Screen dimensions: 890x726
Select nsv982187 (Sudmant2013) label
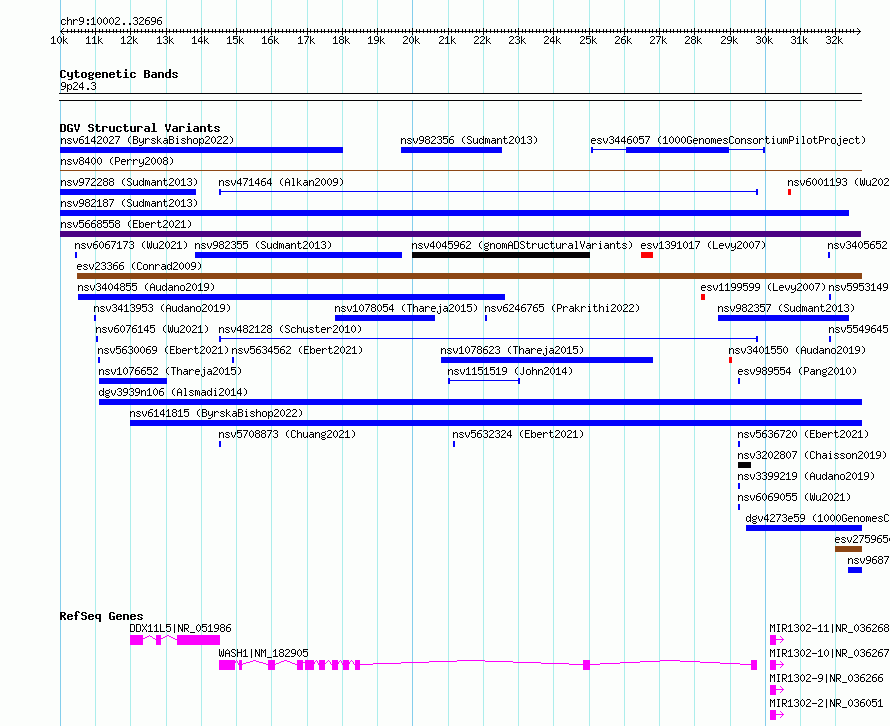point(129,203)
